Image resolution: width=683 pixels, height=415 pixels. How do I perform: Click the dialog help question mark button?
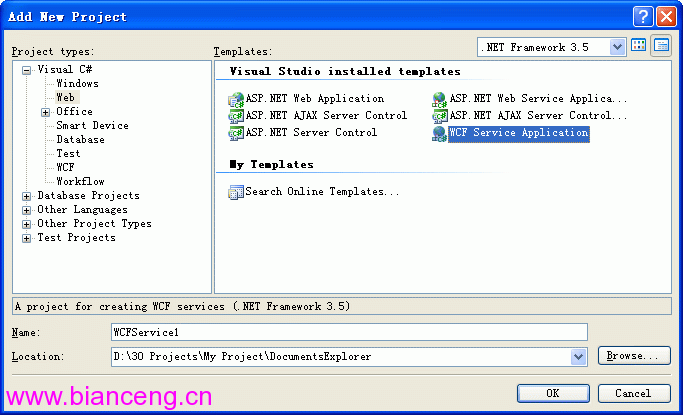pyautogui.click(x=643, y=17)
